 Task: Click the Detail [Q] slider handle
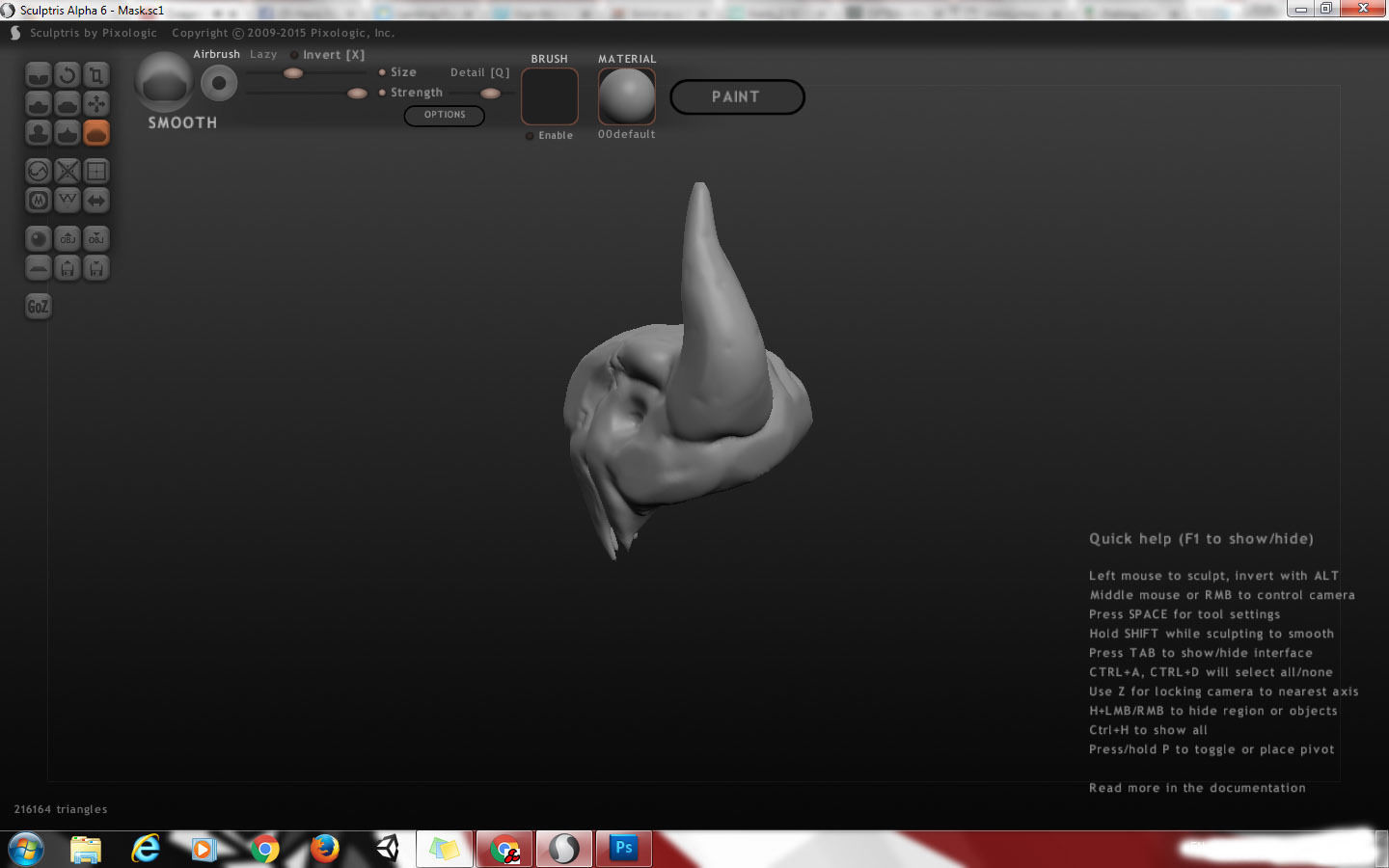point(490,94)
